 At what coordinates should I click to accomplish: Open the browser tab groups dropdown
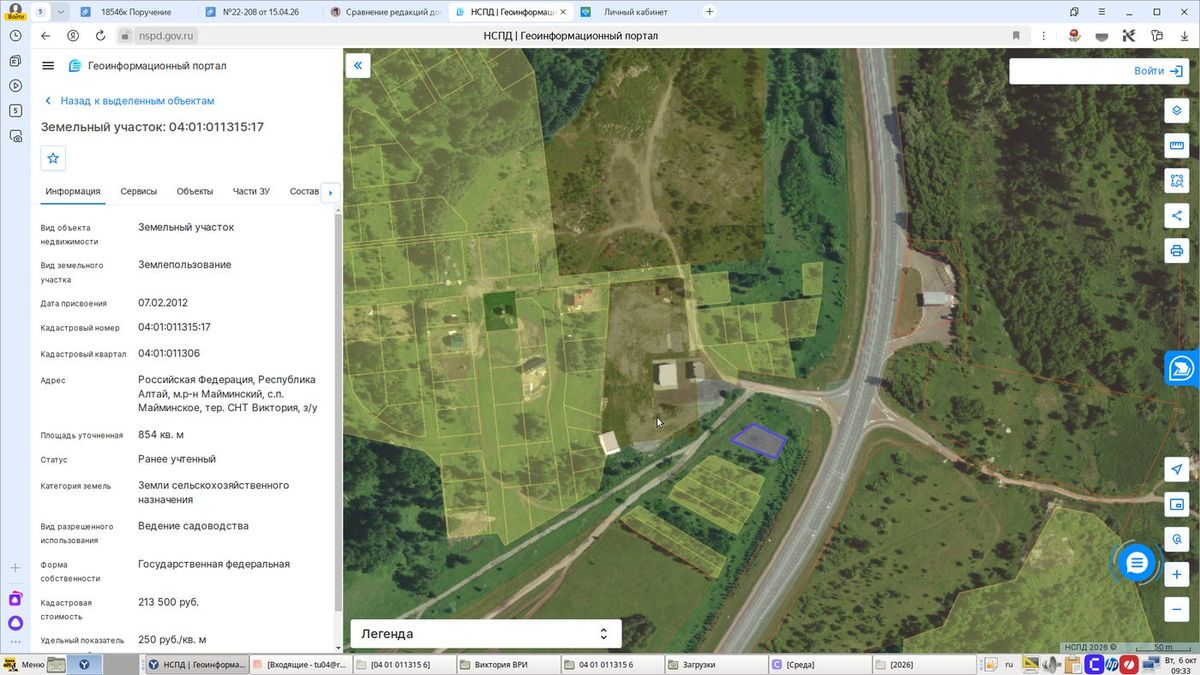[x=61, y=12]
